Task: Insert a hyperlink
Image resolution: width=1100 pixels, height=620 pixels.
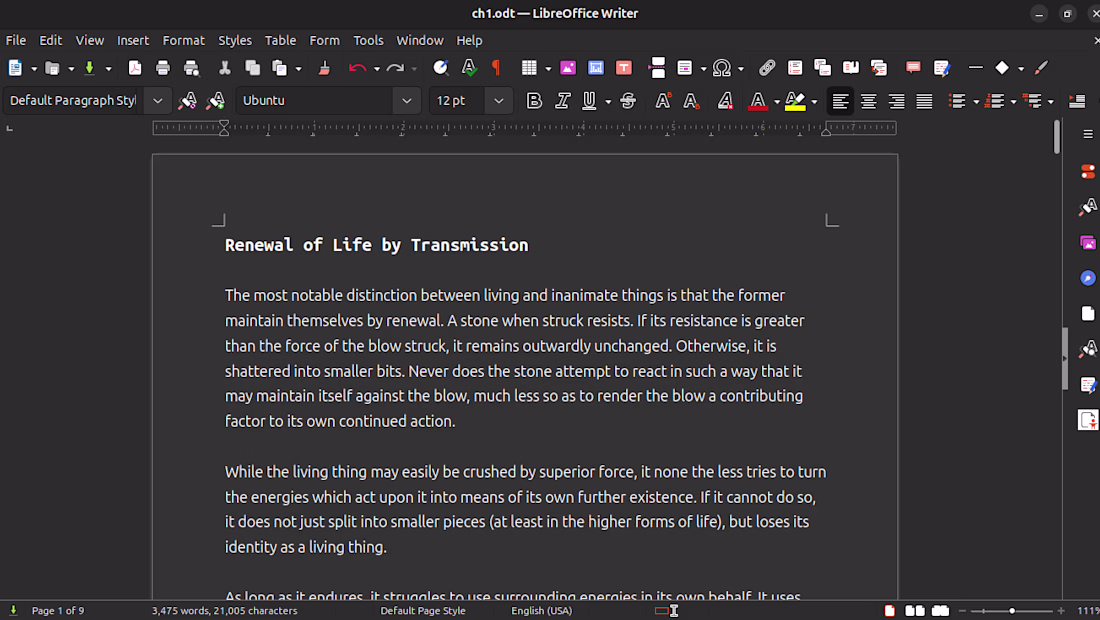Action: point(767,68)
